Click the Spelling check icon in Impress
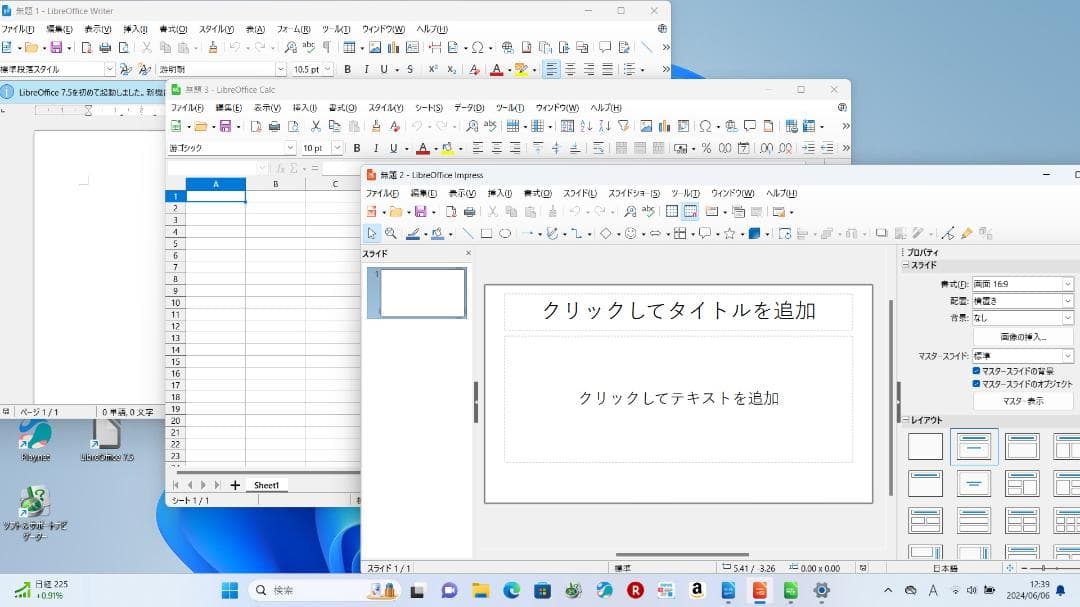 [x=649, y=211]
